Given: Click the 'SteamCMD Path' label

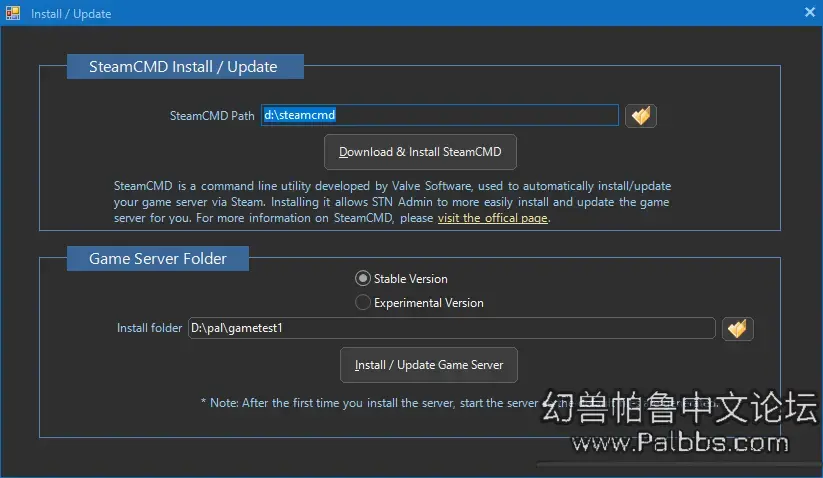Looking at the screenshot, I should (212, 116).
